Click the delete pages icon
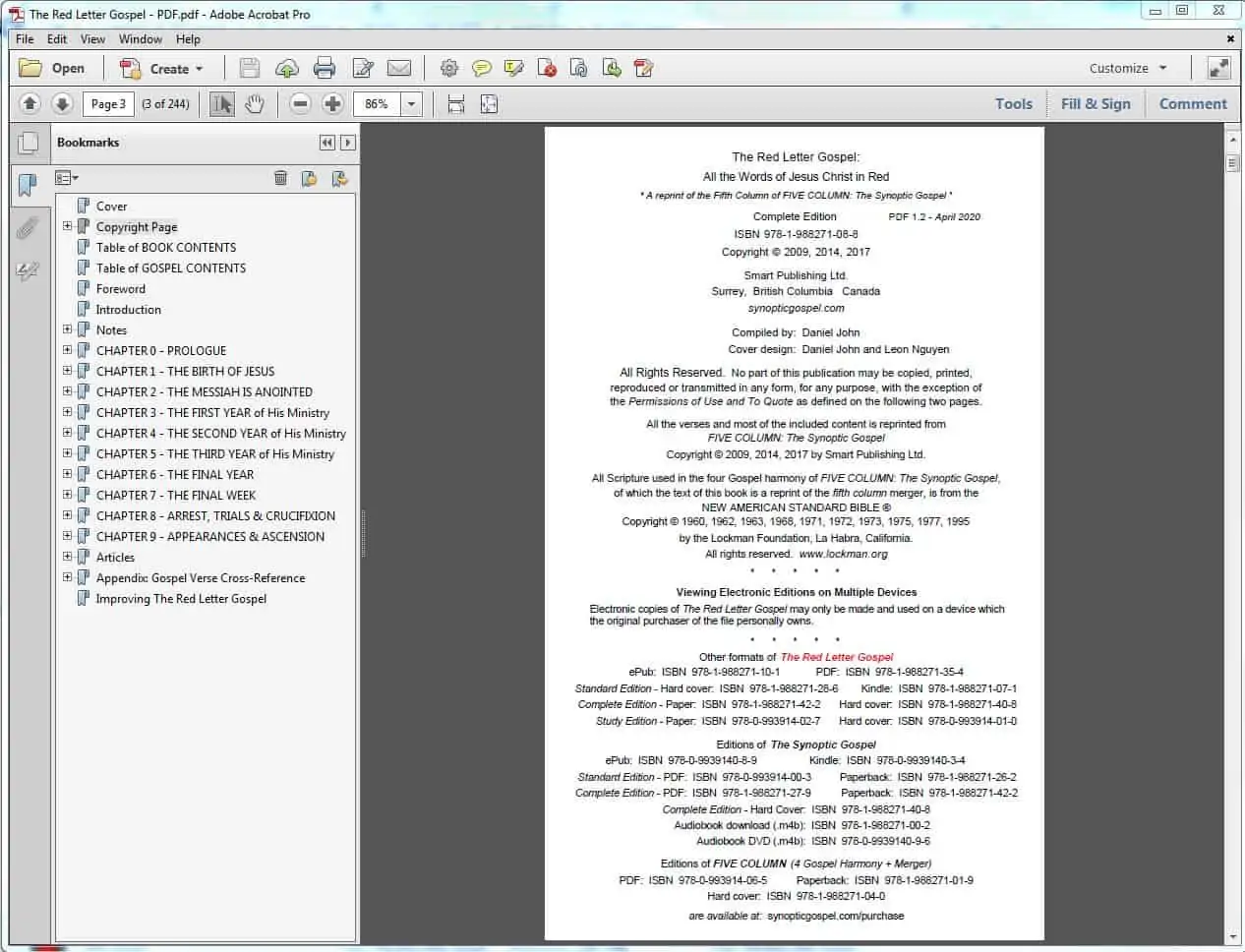The width and height of the screenshot is (1245, 952). pos(547,68)
